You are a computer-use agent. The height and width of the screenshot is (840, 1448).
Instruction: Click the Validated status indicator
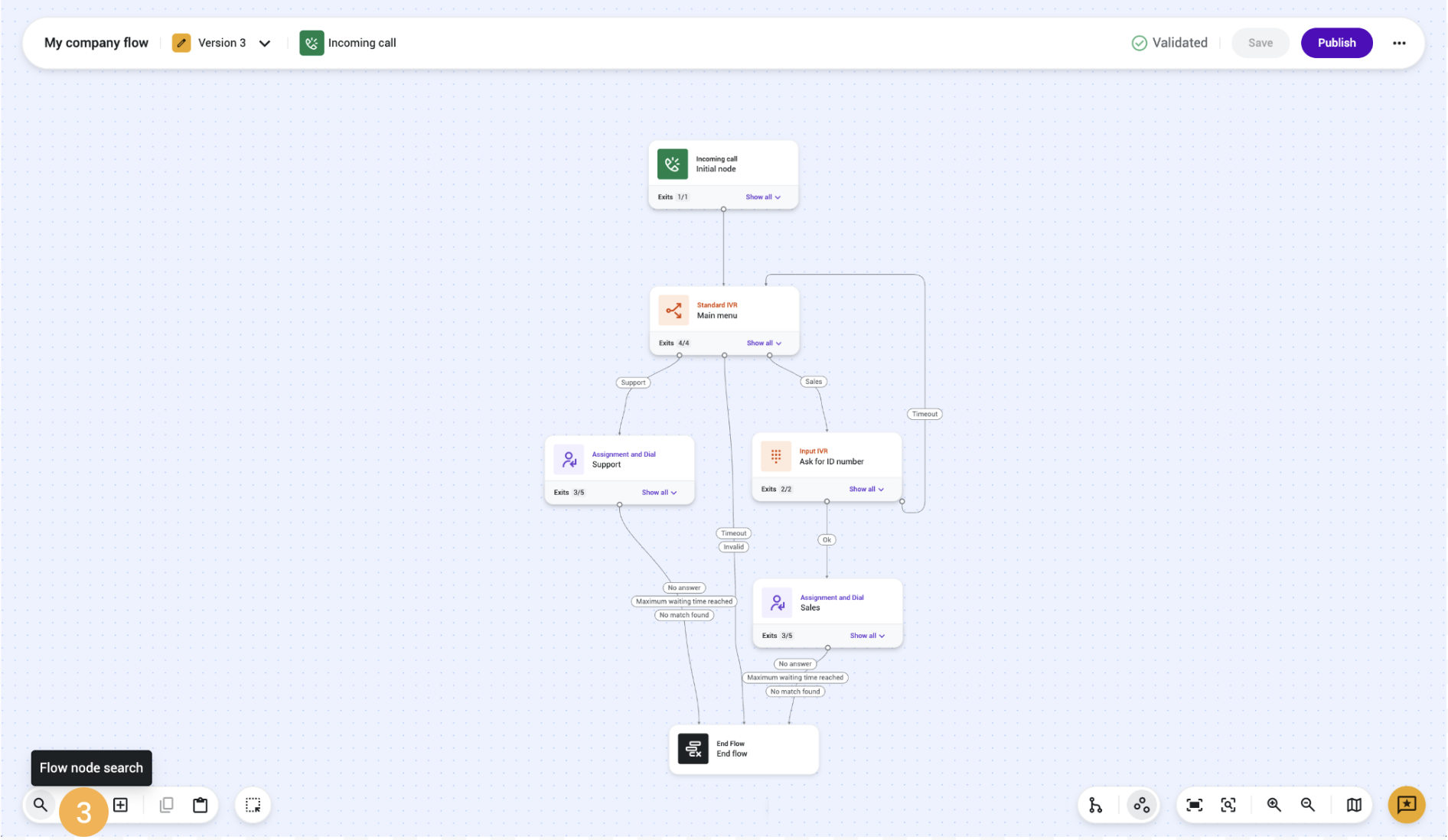coord(1169,43)
